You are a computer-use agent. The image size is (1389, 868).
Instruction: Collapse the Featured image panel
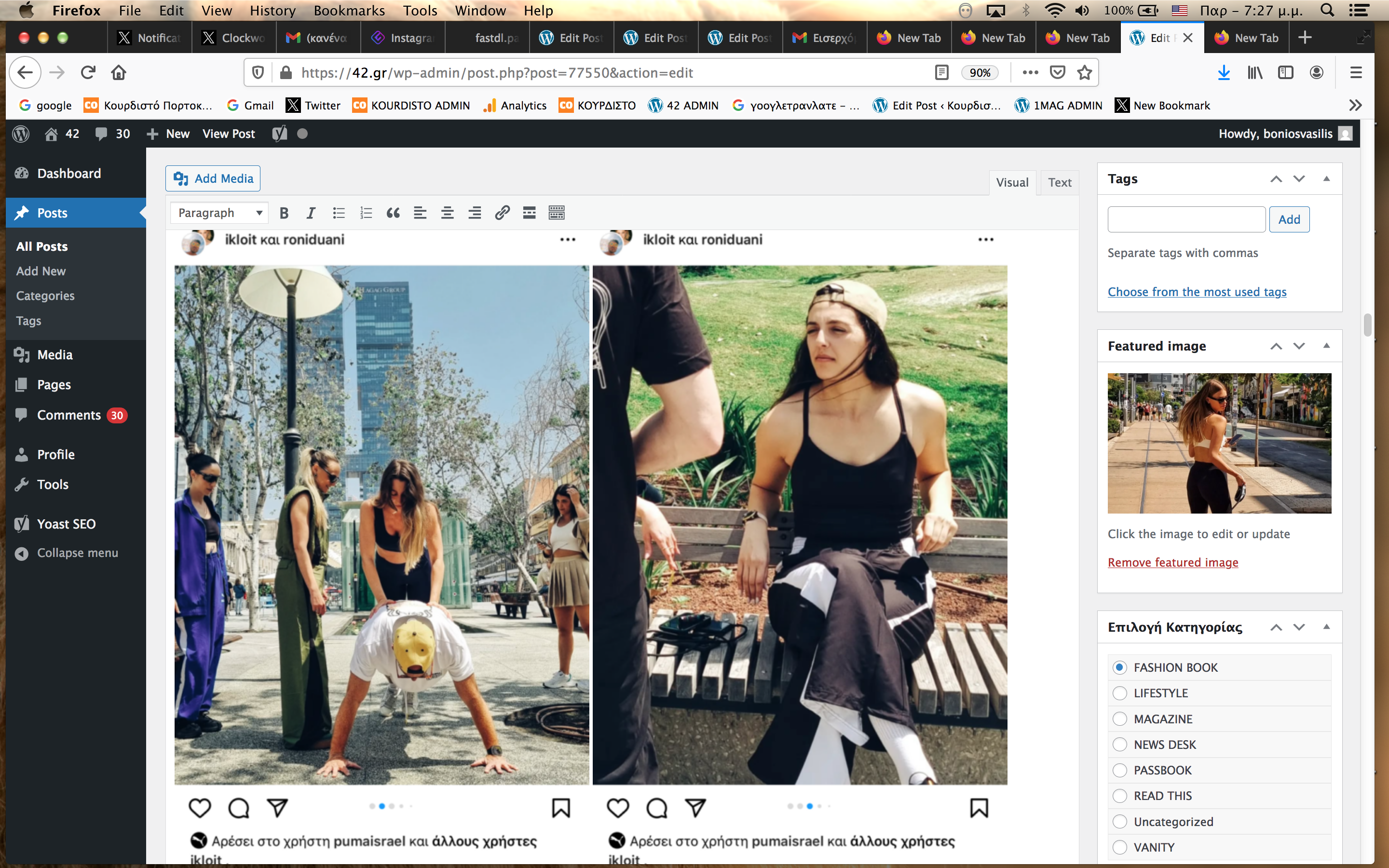[1326, 346]
